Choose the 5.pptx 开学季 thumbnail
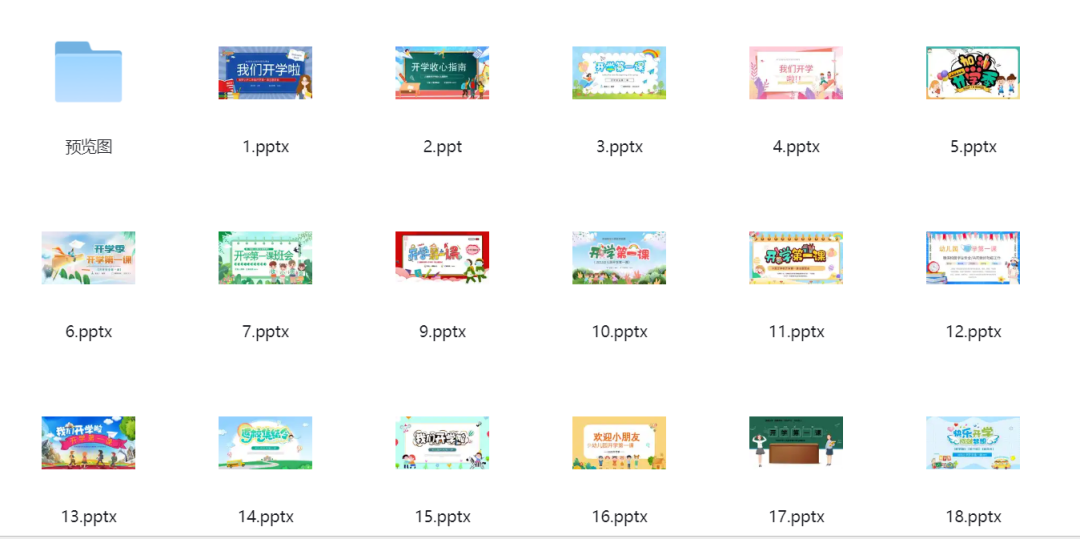This screenshot has width=1080, height=539. pos(973,73)
